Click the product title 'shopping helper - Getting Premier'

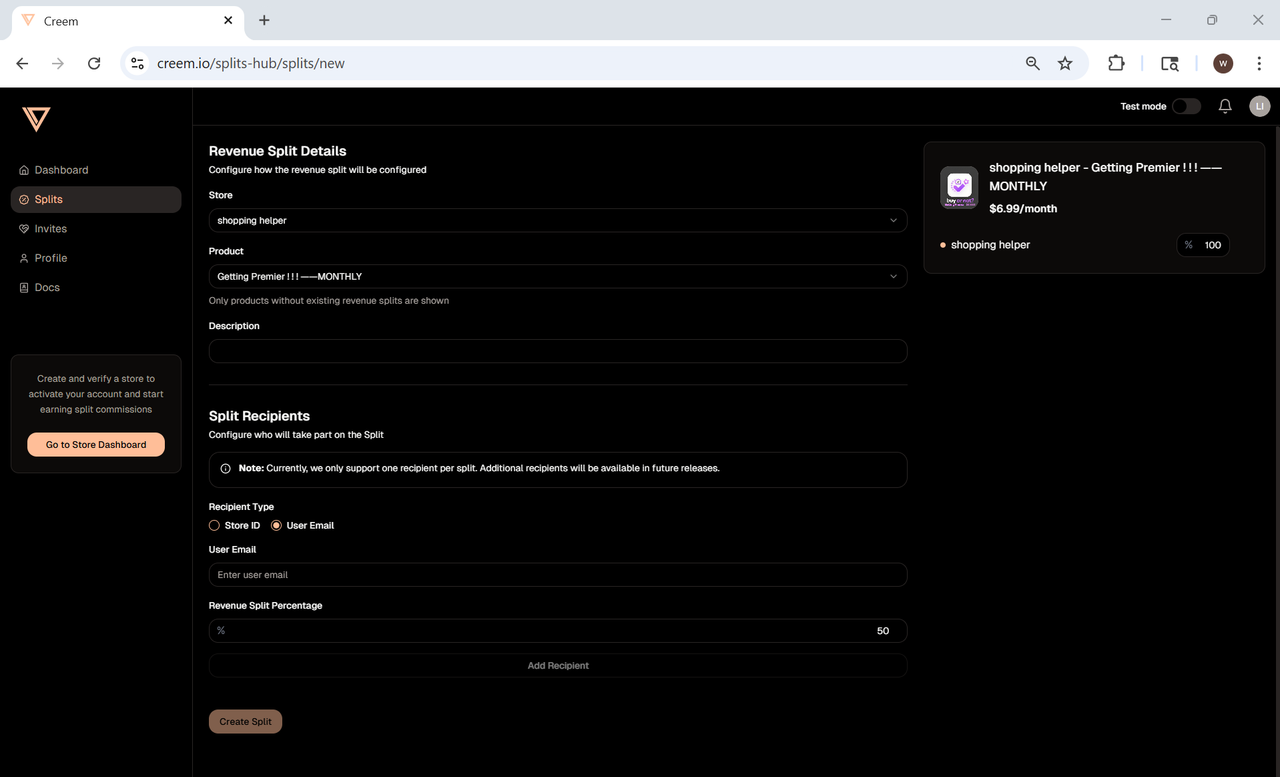(1105, 177)
